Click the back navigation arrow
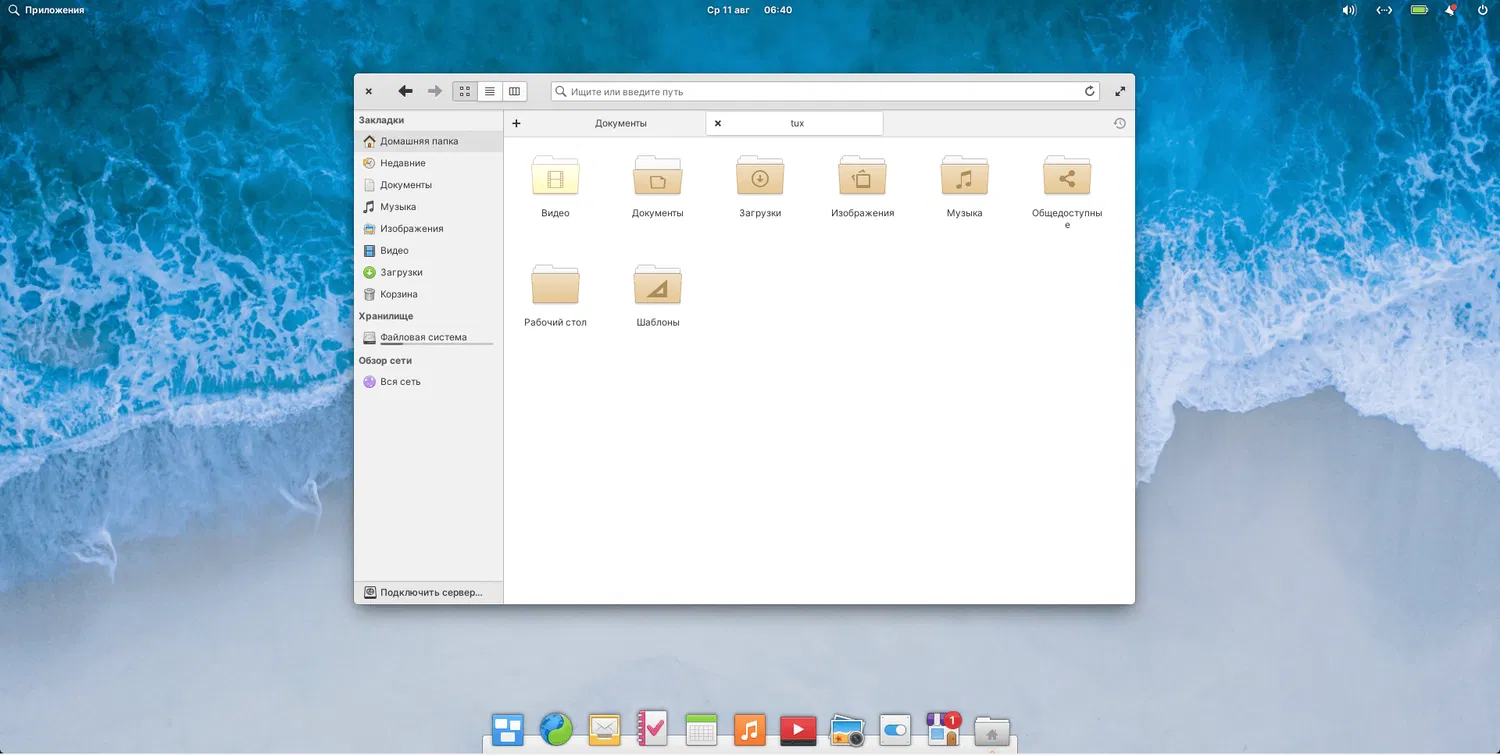Image resolution: width=1500 pixels, height=755 pixels. (405, 91)
